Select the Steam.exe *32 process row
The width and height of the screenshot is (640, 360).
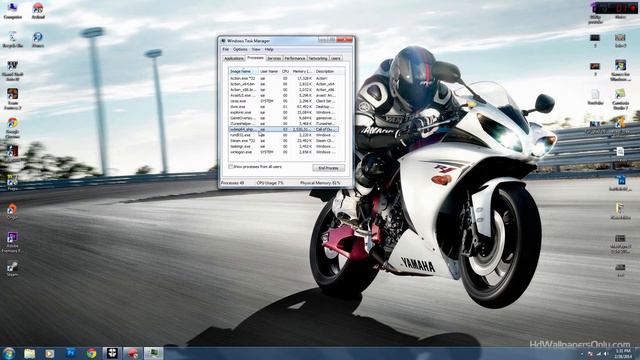click(x=284, y=141)
